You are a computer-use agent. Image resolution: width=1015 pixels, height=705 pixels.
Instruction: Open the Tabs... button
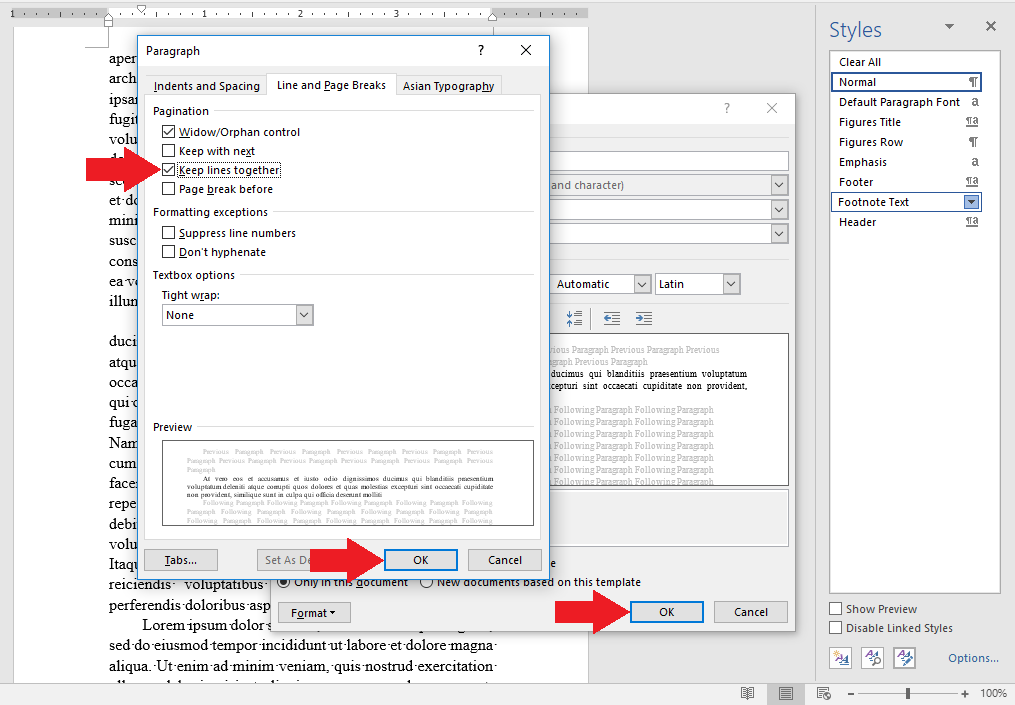pyautogui.click(x=181, y=560)
